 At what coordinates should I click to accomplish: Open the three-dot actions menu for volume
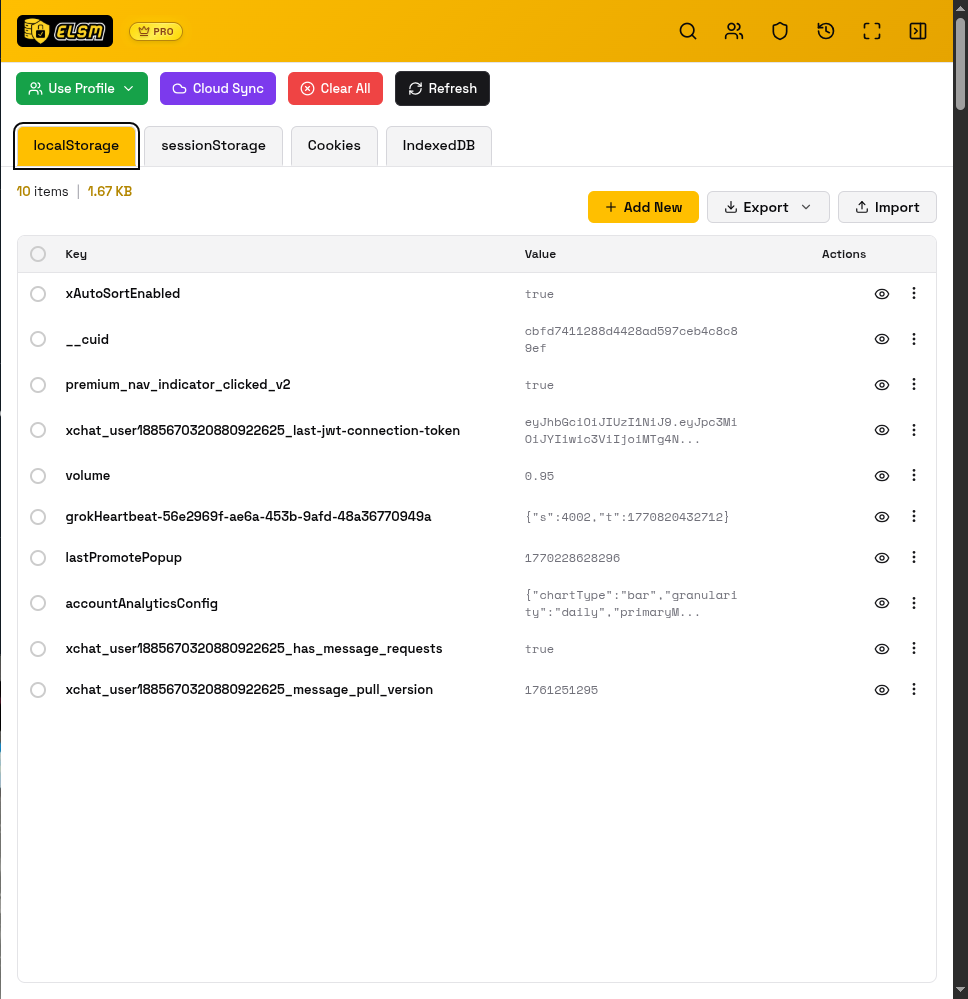913,476
